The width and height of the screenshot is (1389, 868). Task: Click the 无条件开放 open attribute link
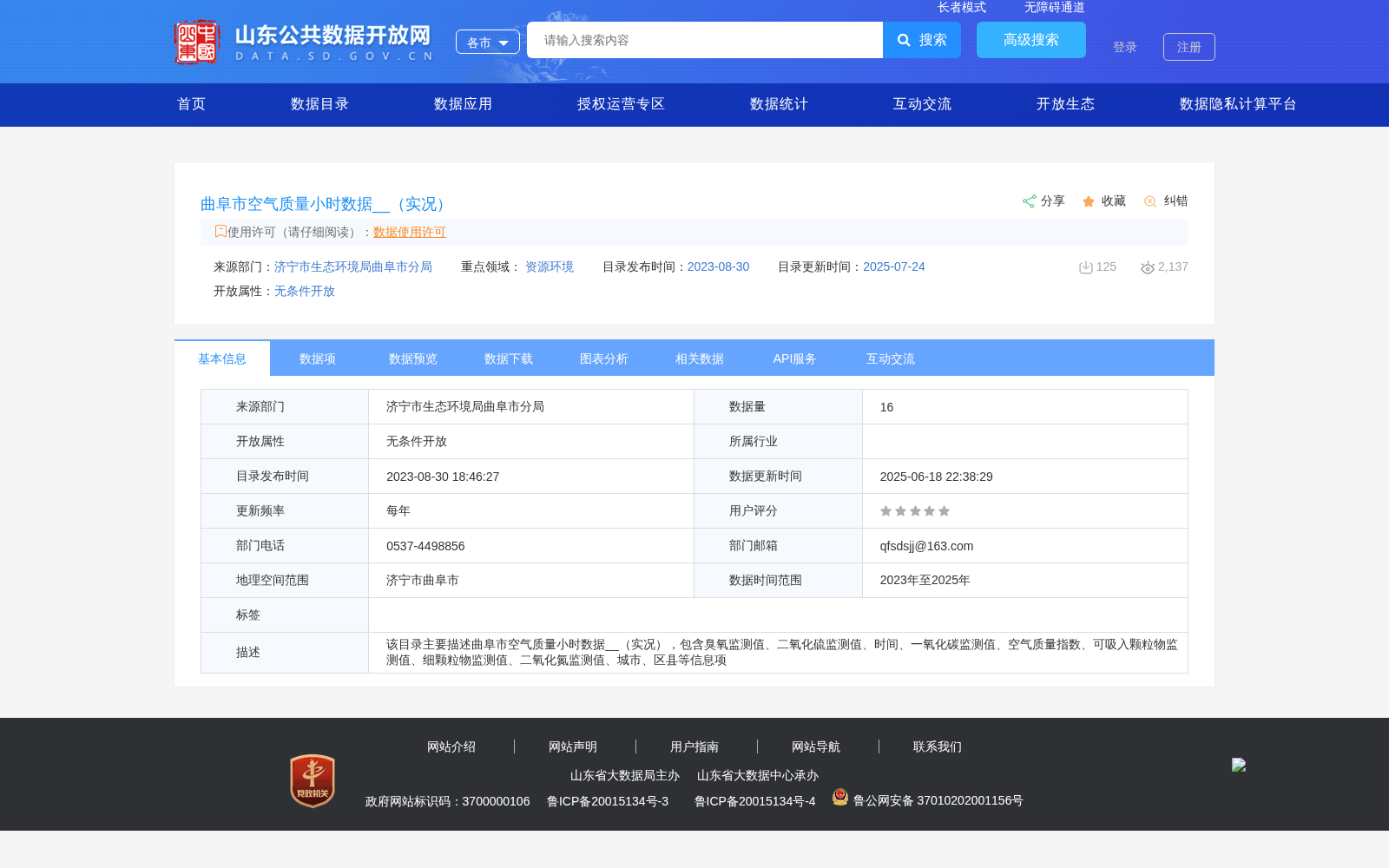(x=305, y=291)
